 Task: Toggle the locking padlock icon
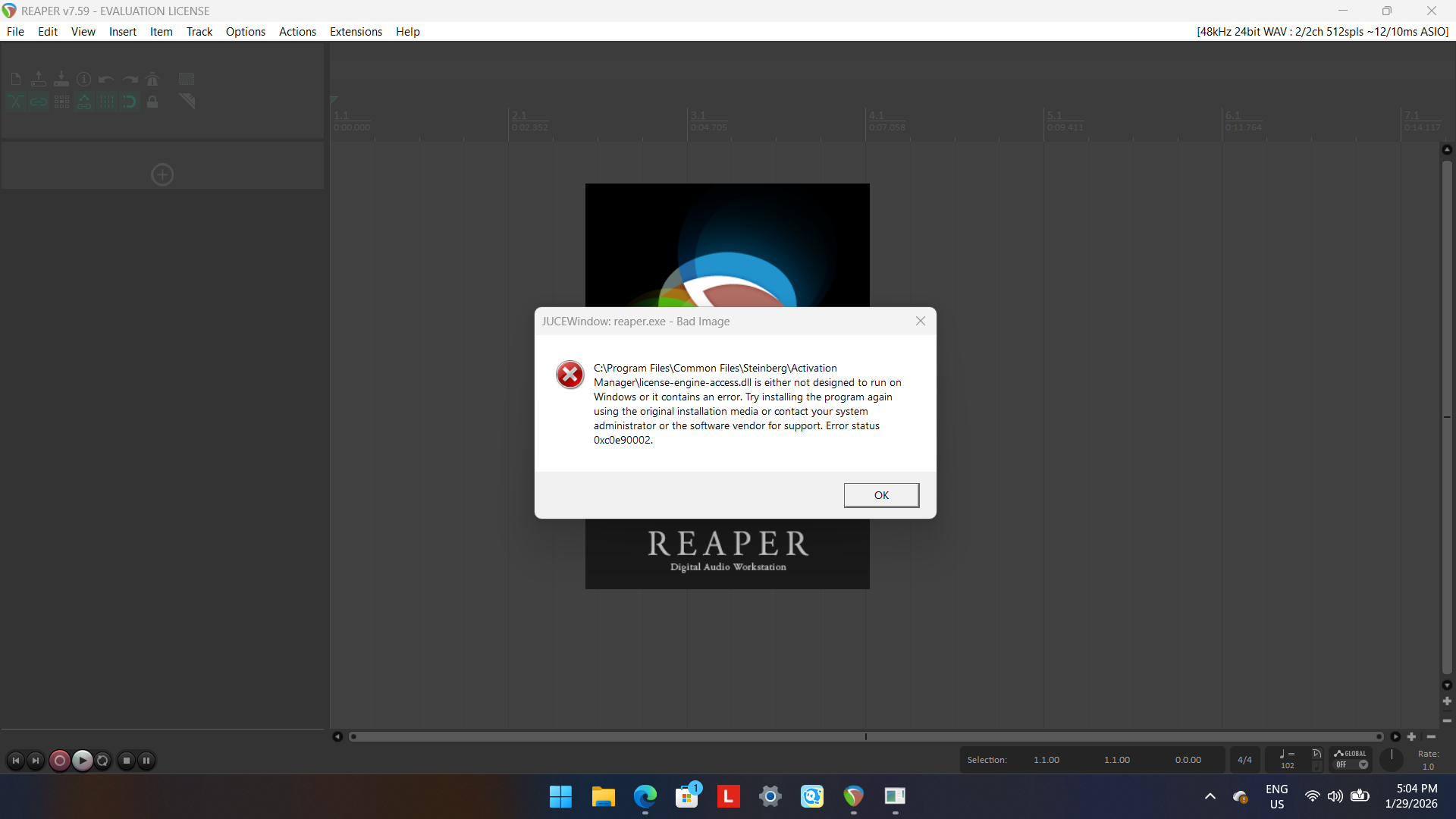coord(152,102)
